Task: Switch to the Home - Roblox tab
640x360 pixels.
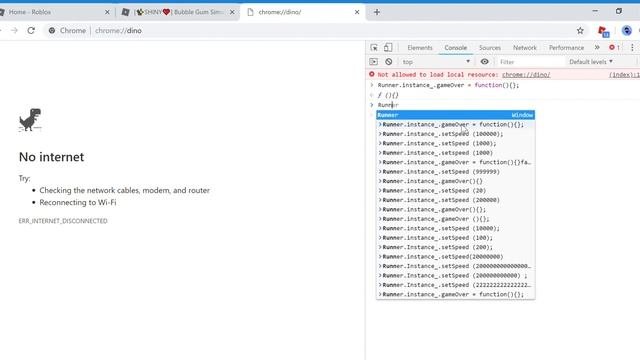Action: tap(53, 12)
